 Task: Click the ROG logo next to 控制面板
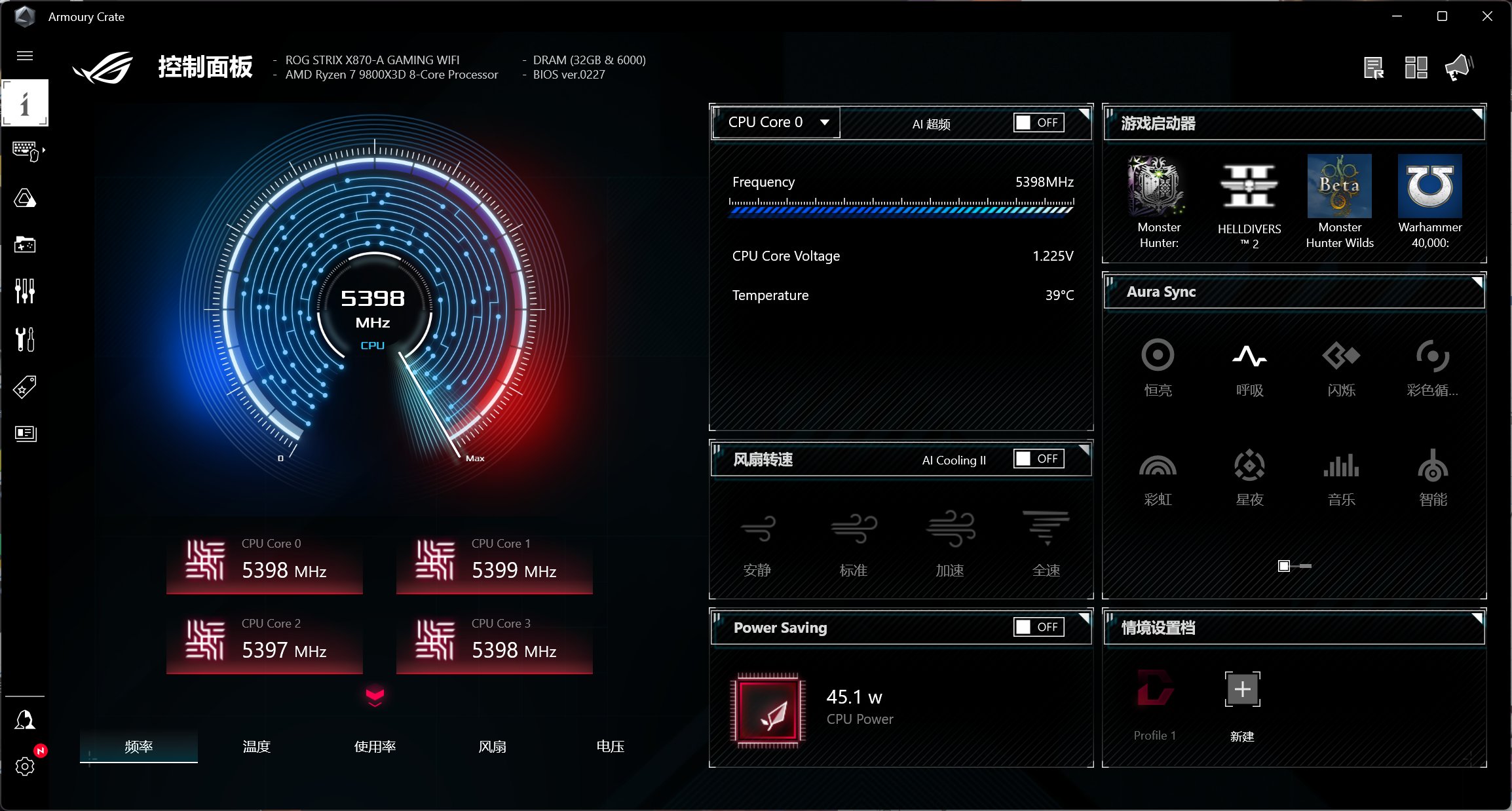point(103,67)
